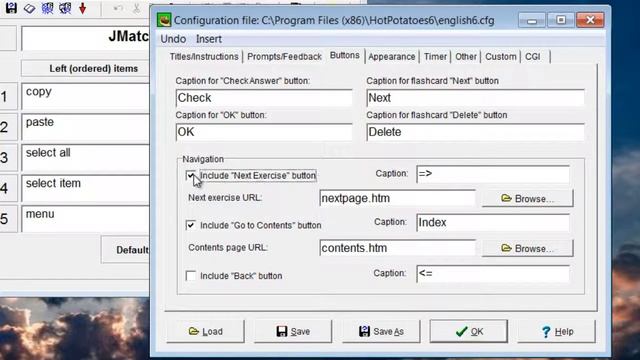Click the "paste" left item field

(x=86, y=127)
